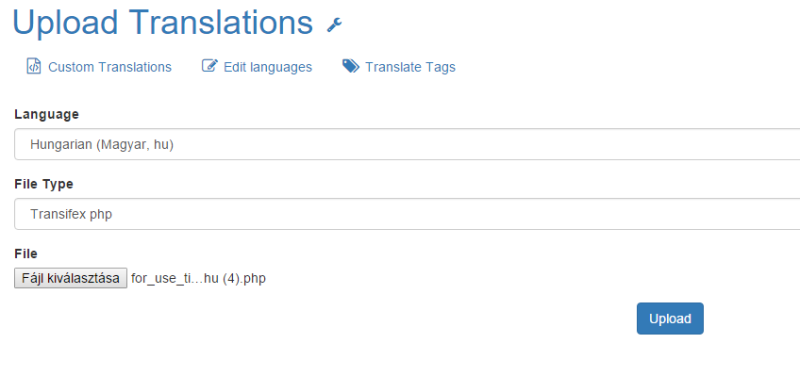Click the pencil-square icon before Edit languages
The height and width of the screenshot is (376, 800).
[210, 66]
